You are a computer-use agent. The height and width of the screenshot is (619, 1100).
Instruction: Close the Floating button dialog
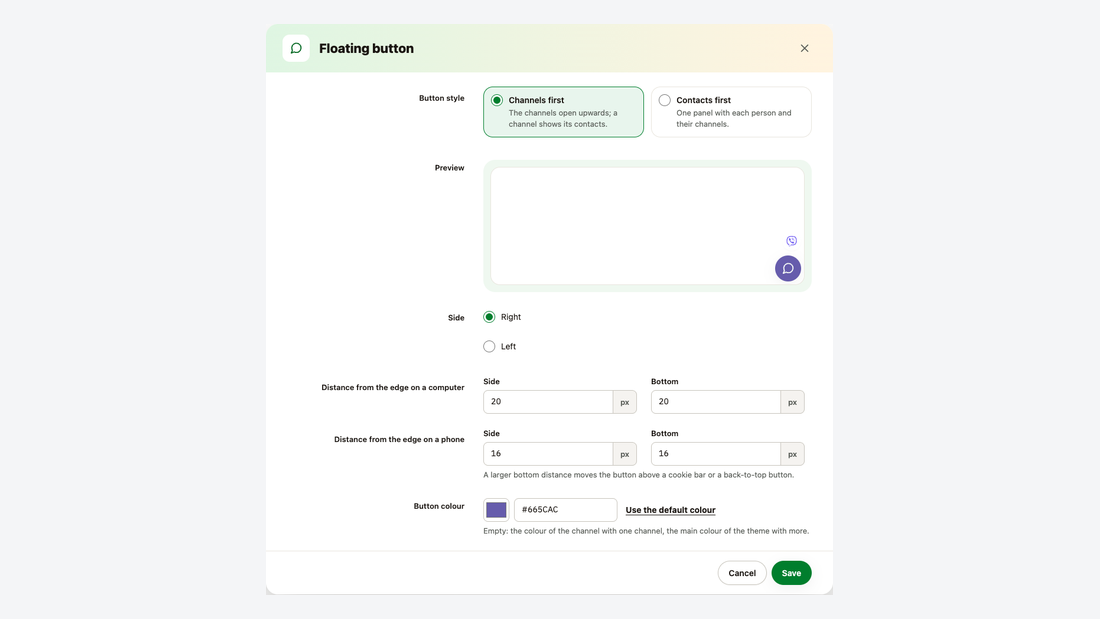pos(804,48)
